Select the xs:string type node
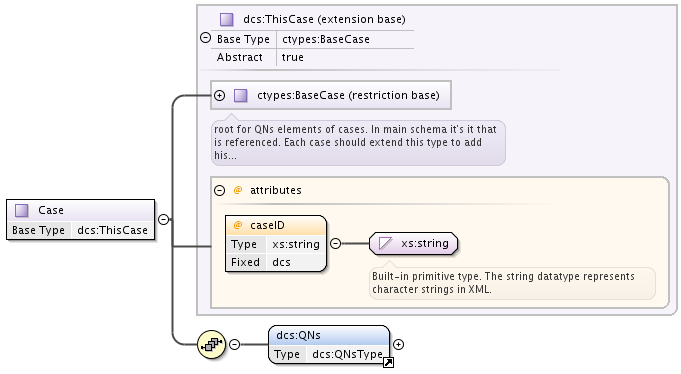 point(413,243)
